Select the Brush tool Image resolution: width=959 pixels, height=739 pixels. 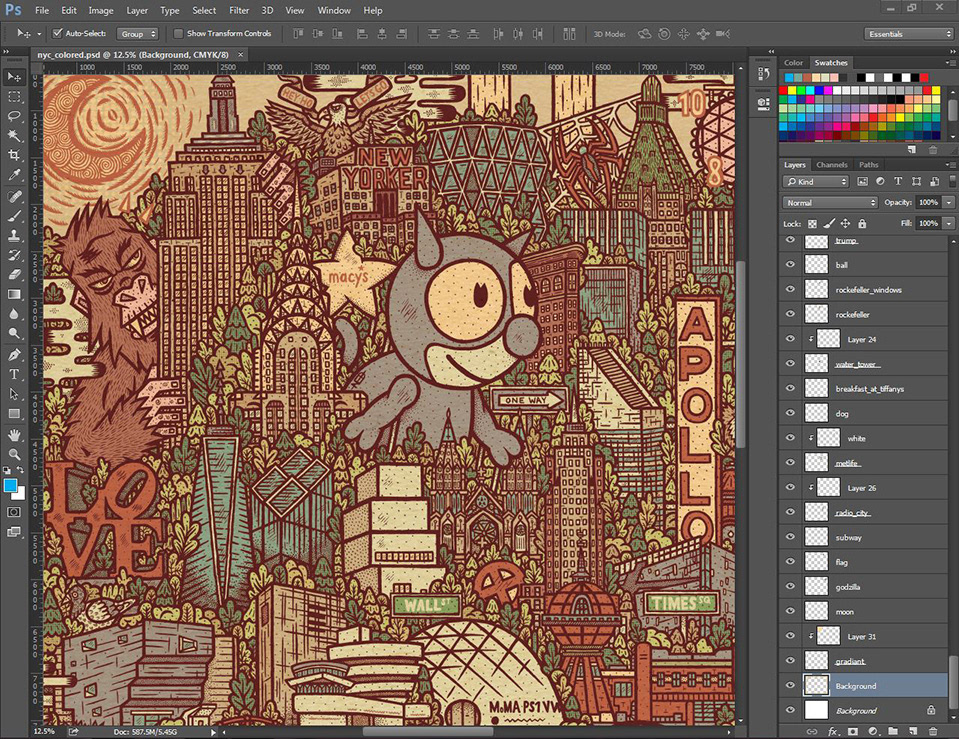point(13,216)
